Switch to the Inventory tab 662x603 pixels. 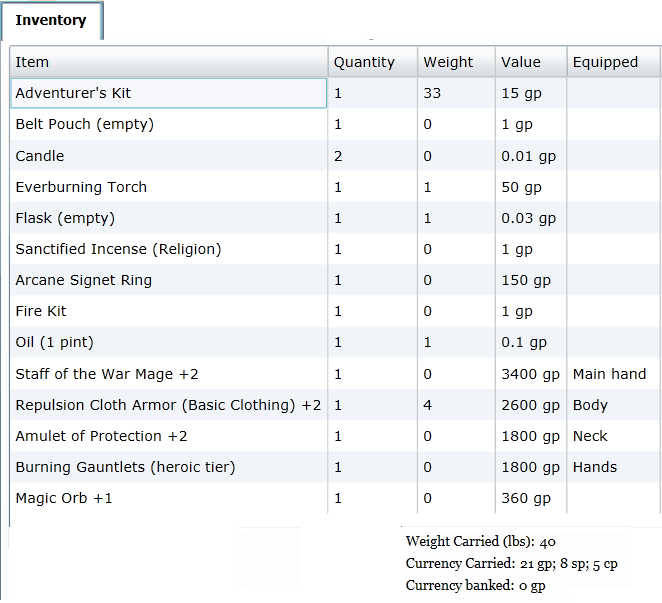(51, 20)
